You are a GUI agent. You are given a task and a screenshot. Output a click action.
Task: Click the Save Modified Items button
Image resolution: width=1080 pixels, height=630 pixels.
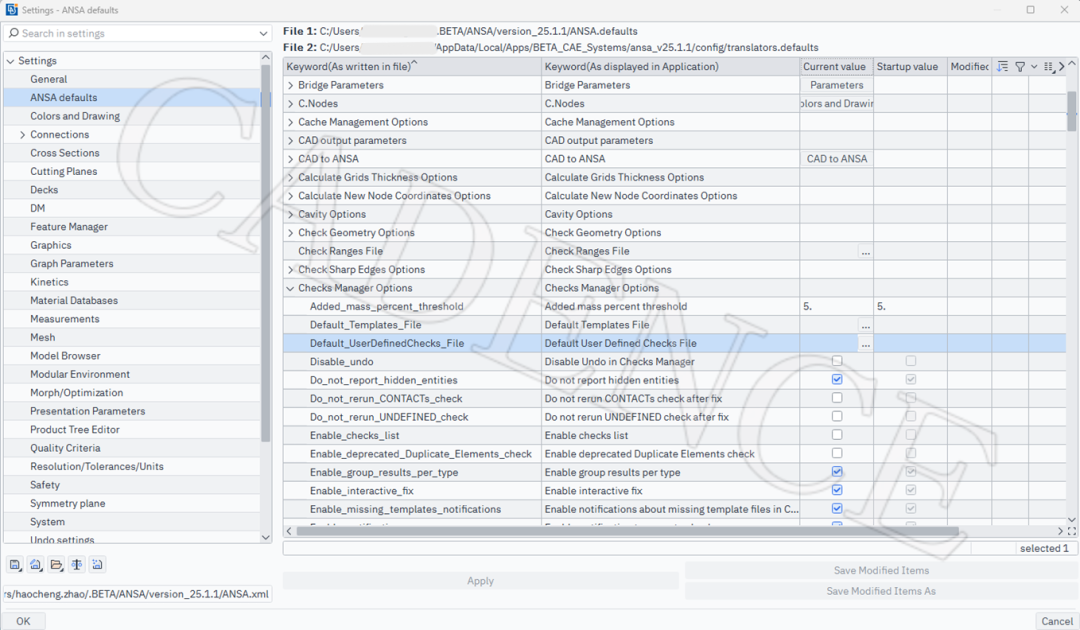881,570
